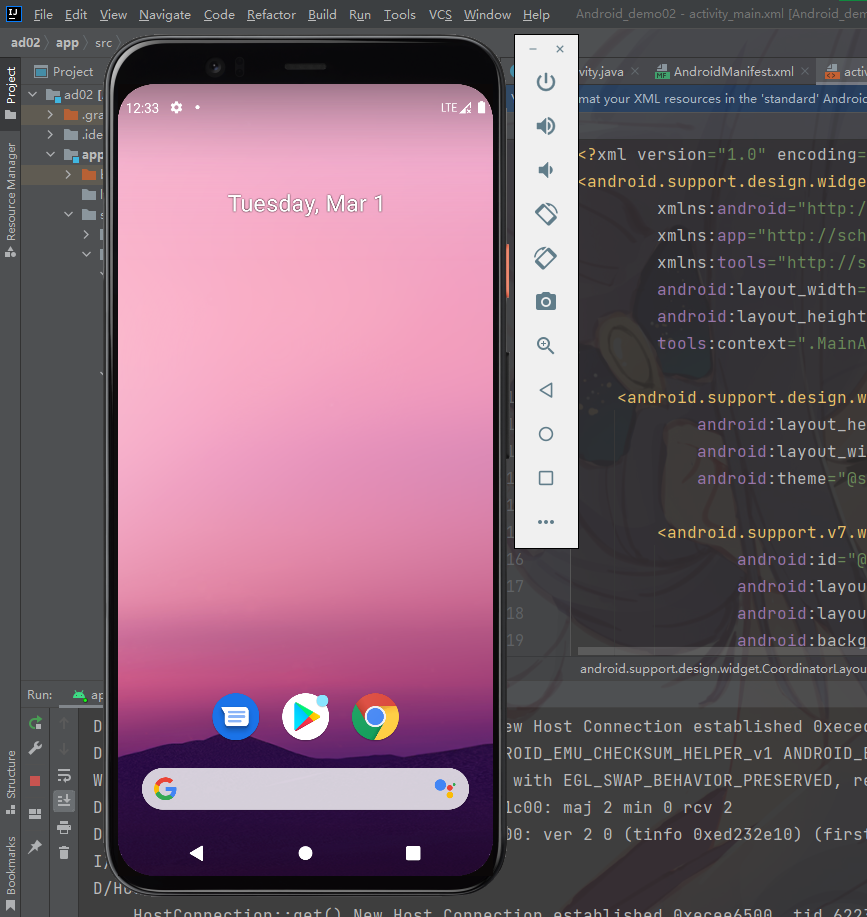Switch to the vity.java editor tab
The image size is (867, 917).
point(600,71)
